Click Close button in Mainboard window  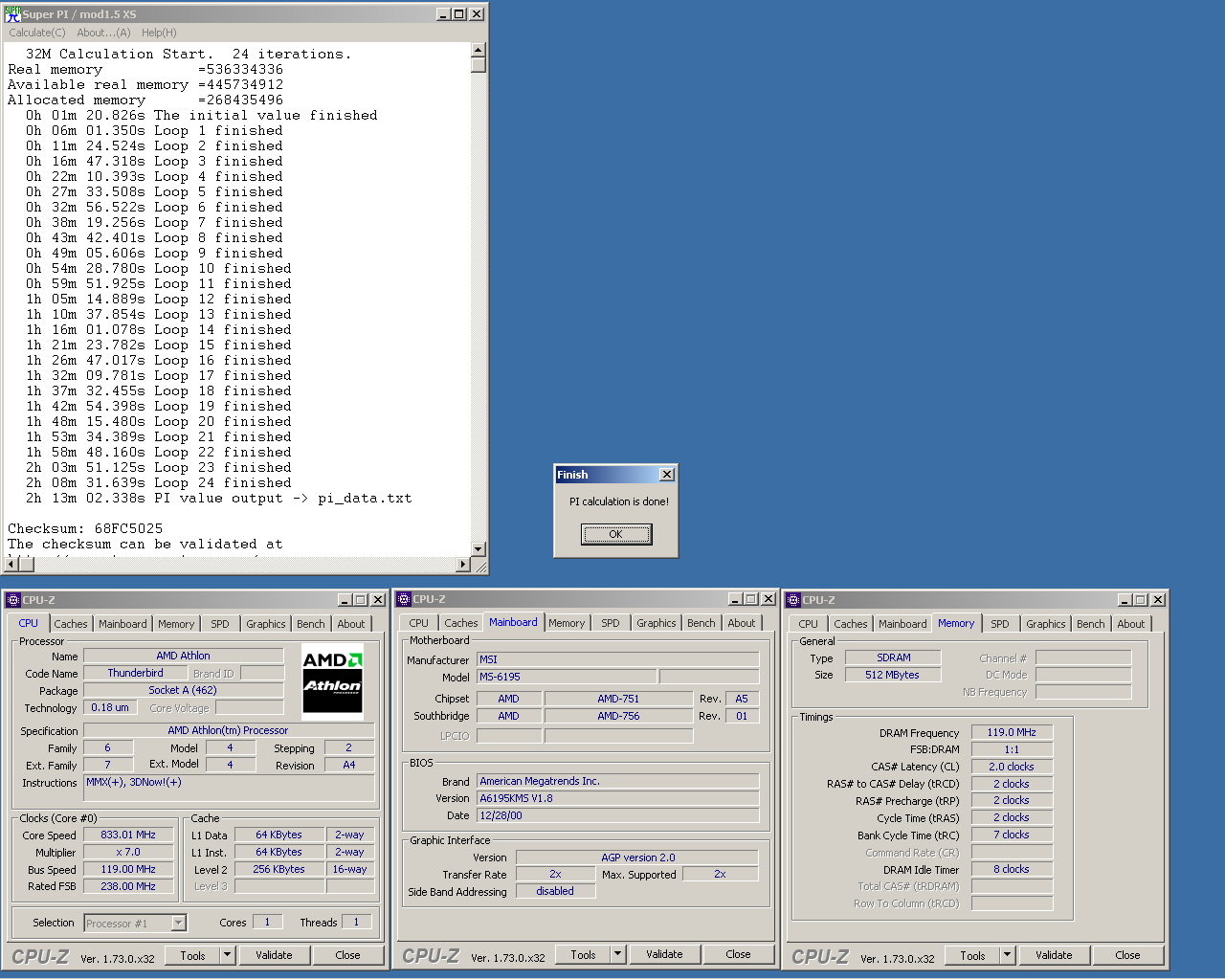pos(739,954)
